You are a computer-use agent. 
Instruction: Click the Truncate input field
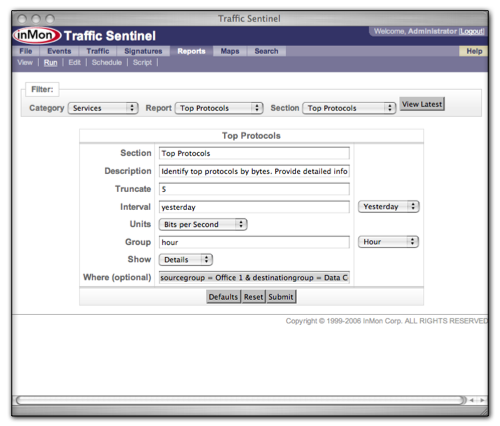254,189
